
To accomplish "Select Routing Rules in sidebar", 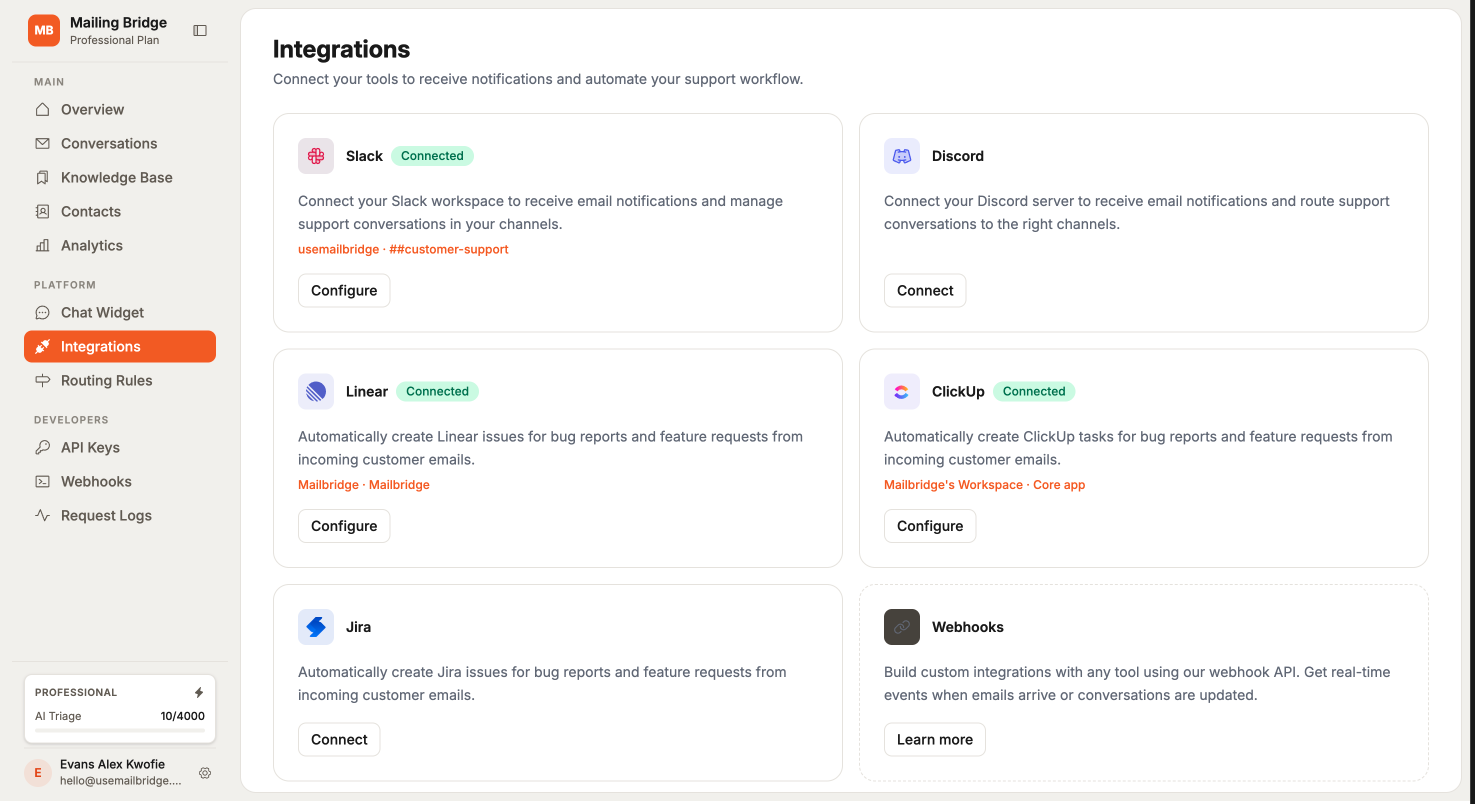I will tap(120, 380).
